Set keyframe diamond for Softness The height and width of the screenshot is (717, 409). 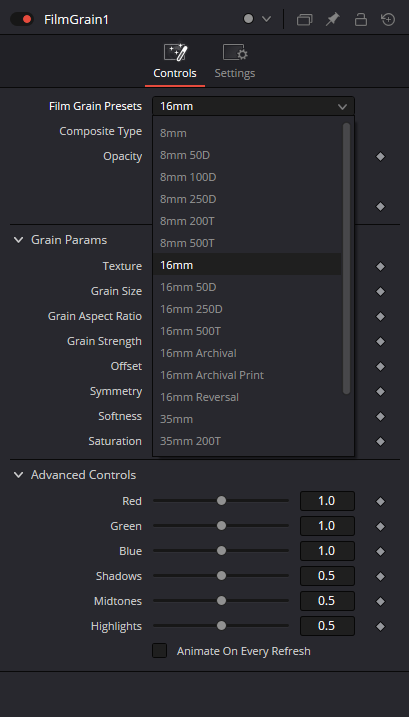point(380,416)
